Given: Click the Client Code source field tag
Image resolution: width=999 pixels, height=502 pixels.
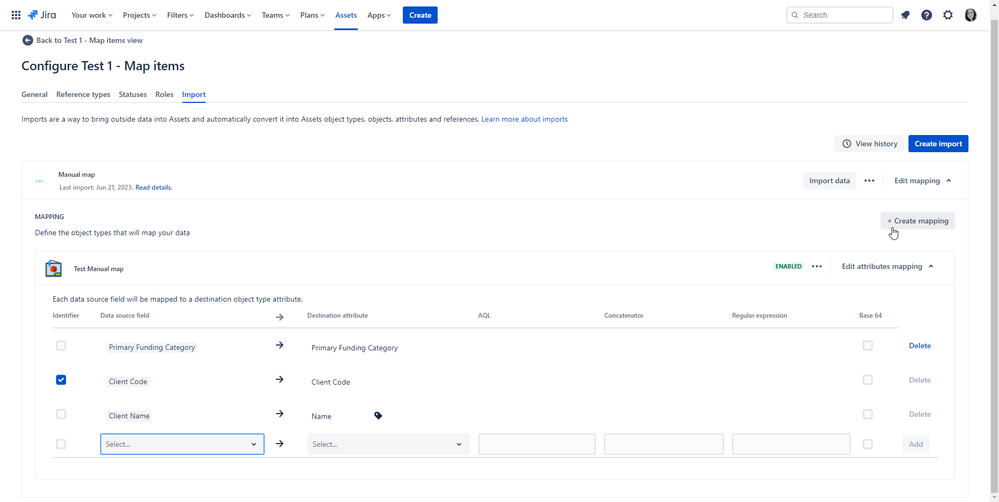Looking at the screenshot, I should [128, 382].
